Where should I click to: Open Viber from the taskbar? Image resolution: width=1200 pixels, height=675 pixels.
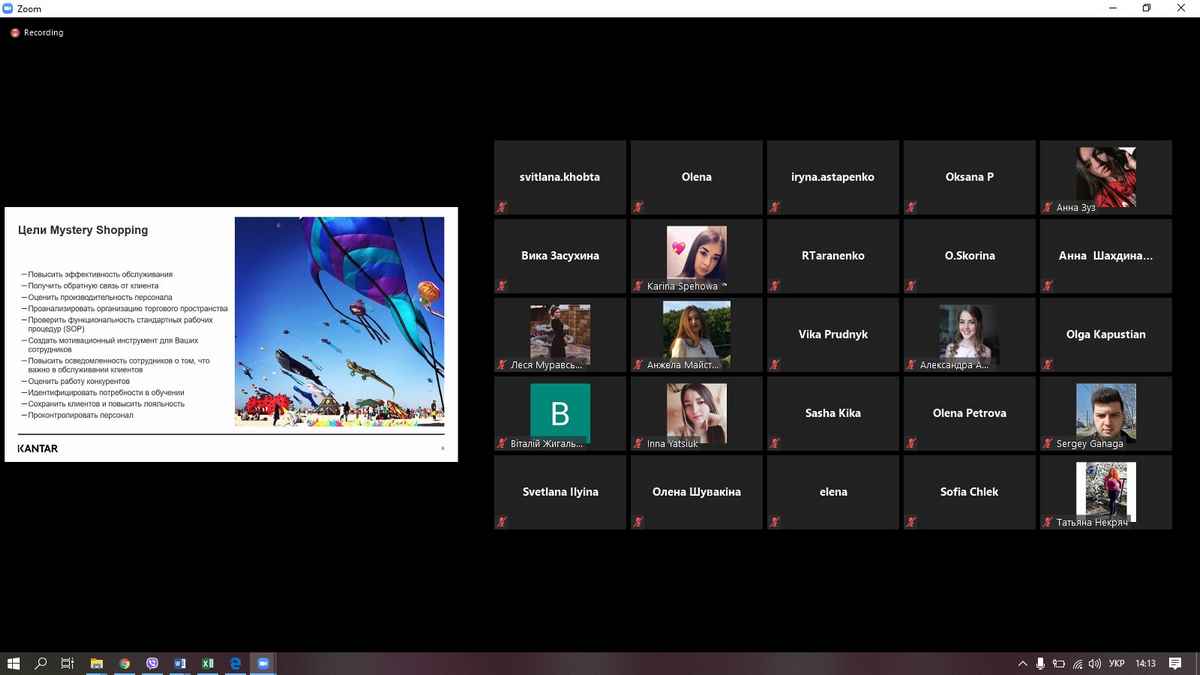[x=152, y=663]
